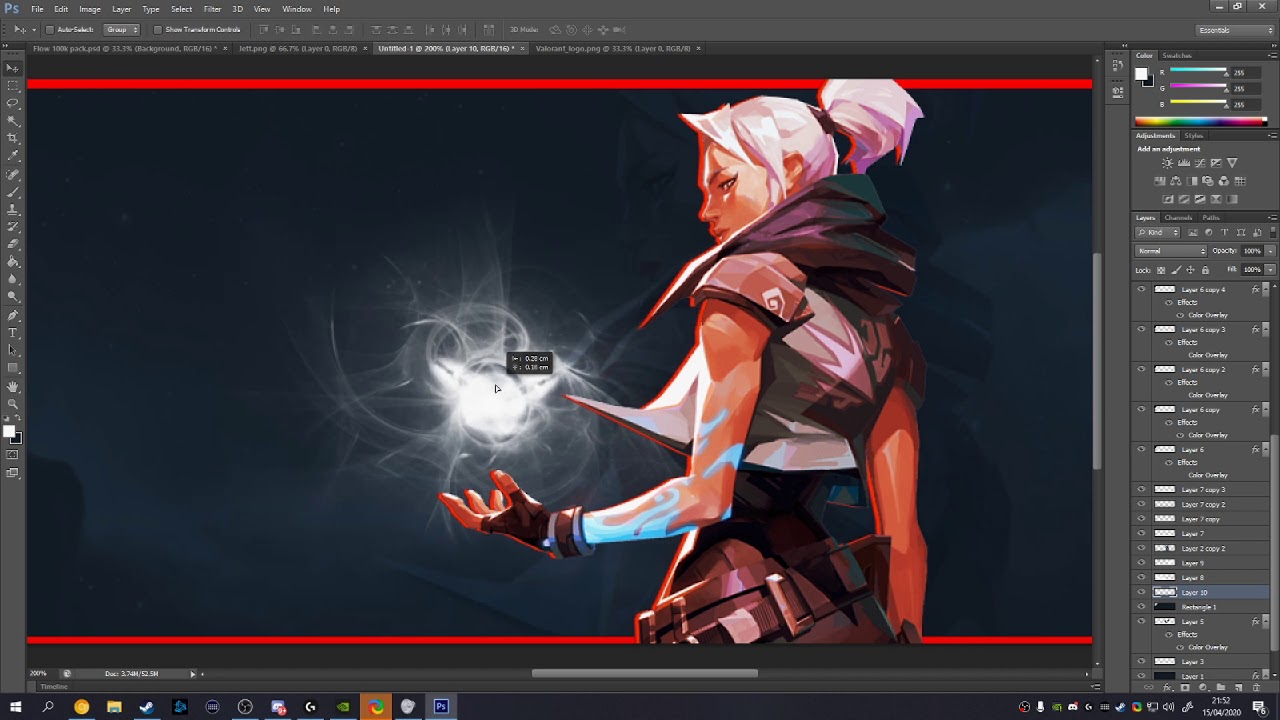1280x720 pixels.
Task: Click the color spectrum ramp bar
Action: tap(1201, 122)
